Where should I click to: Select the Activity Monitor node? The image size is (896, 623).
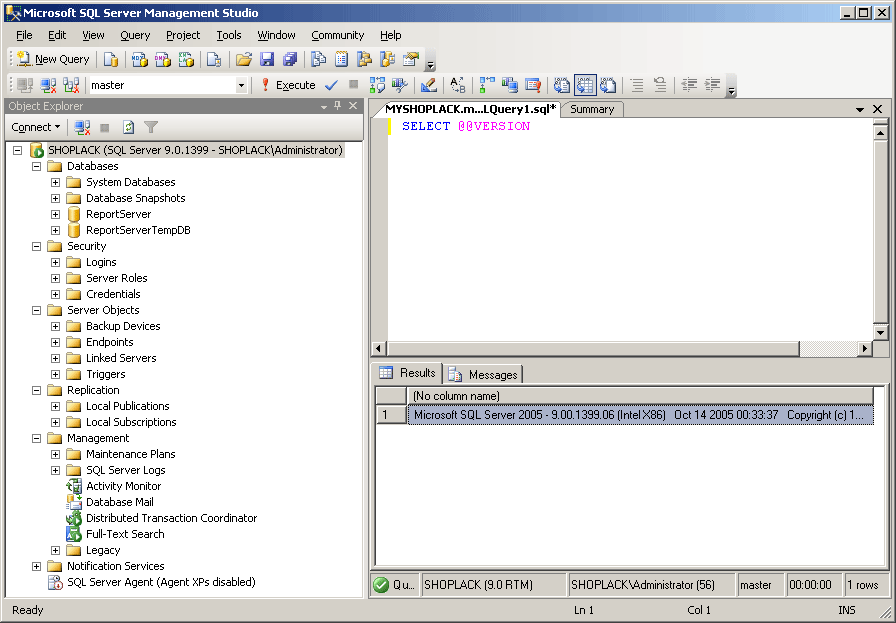123,486
